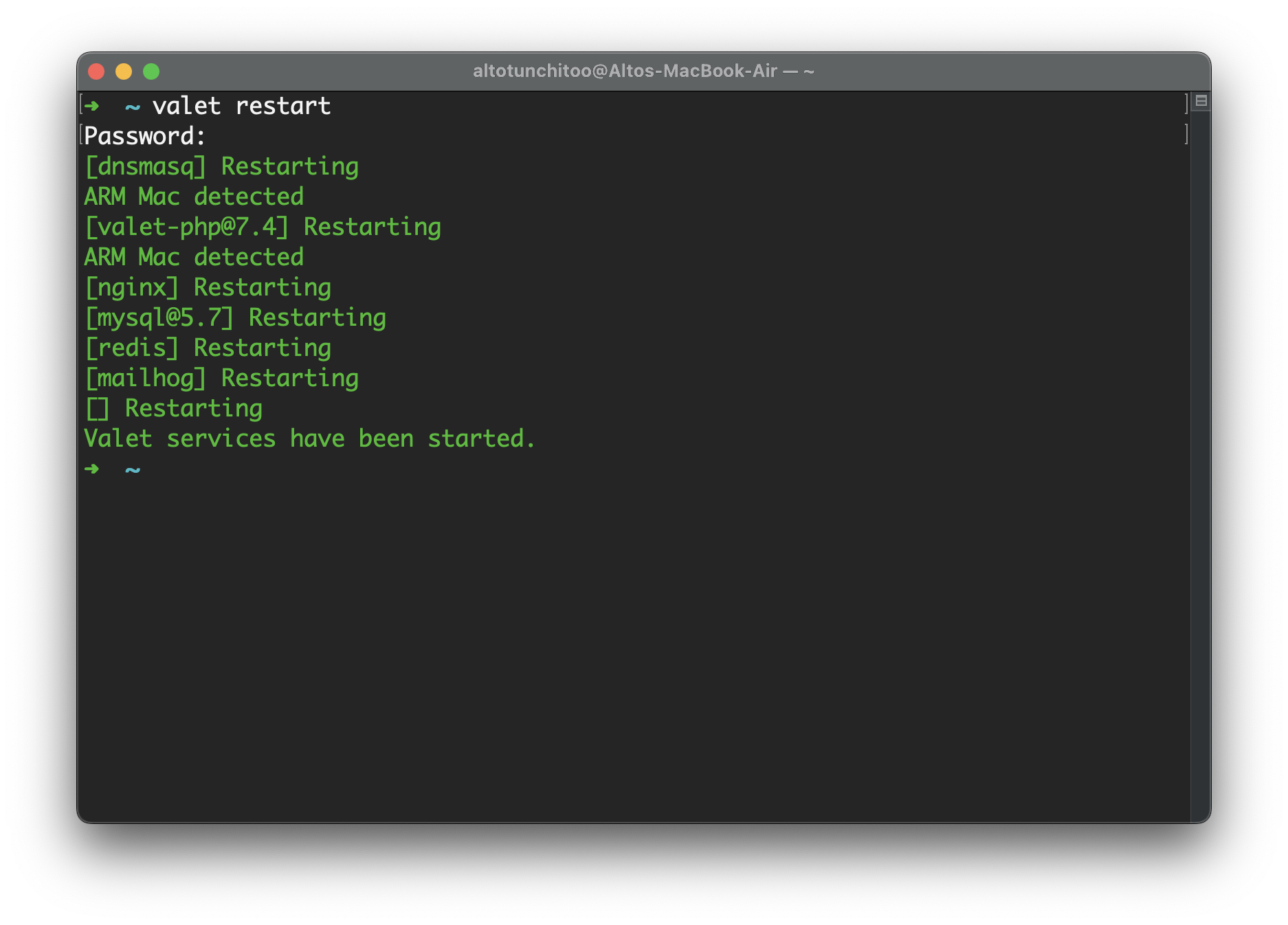Click 'Valet services have been started.' line
The image size is (1288, 925).
(309, 439)
